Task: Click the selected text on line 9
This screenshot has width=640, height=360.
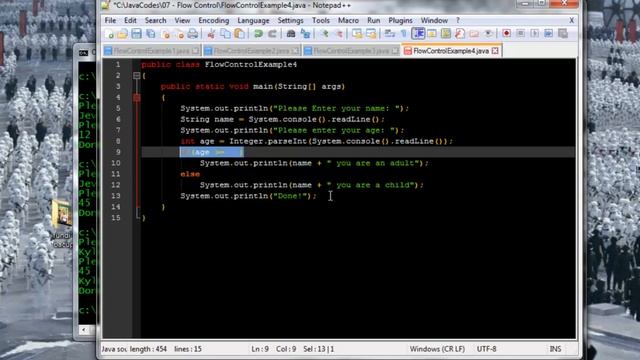Action: pyautogui.click(x=211, y=152)
